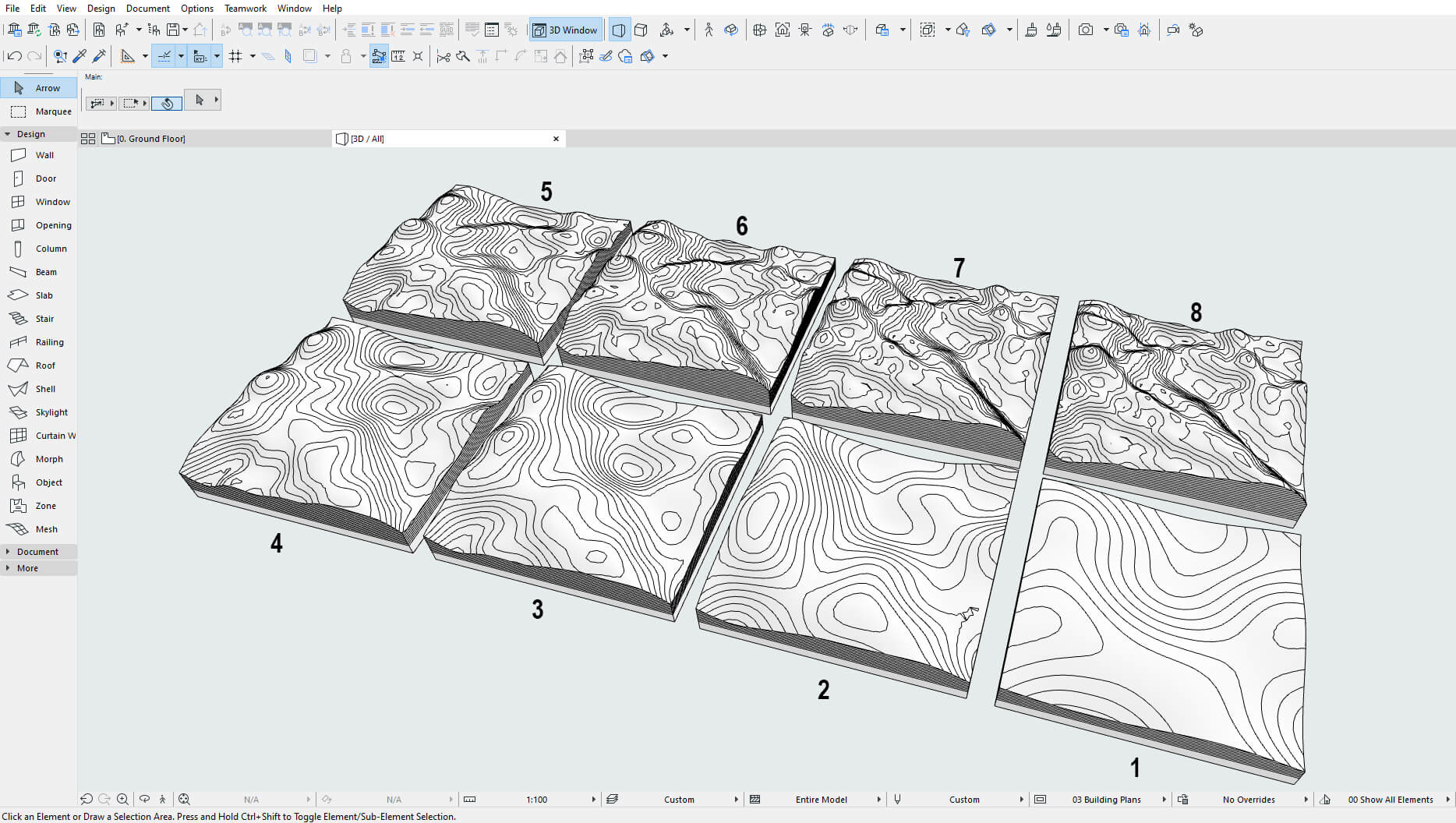Open the 1:100 scale selector
The width and height of the screenshot is (1456, 823).
point(536,799)
